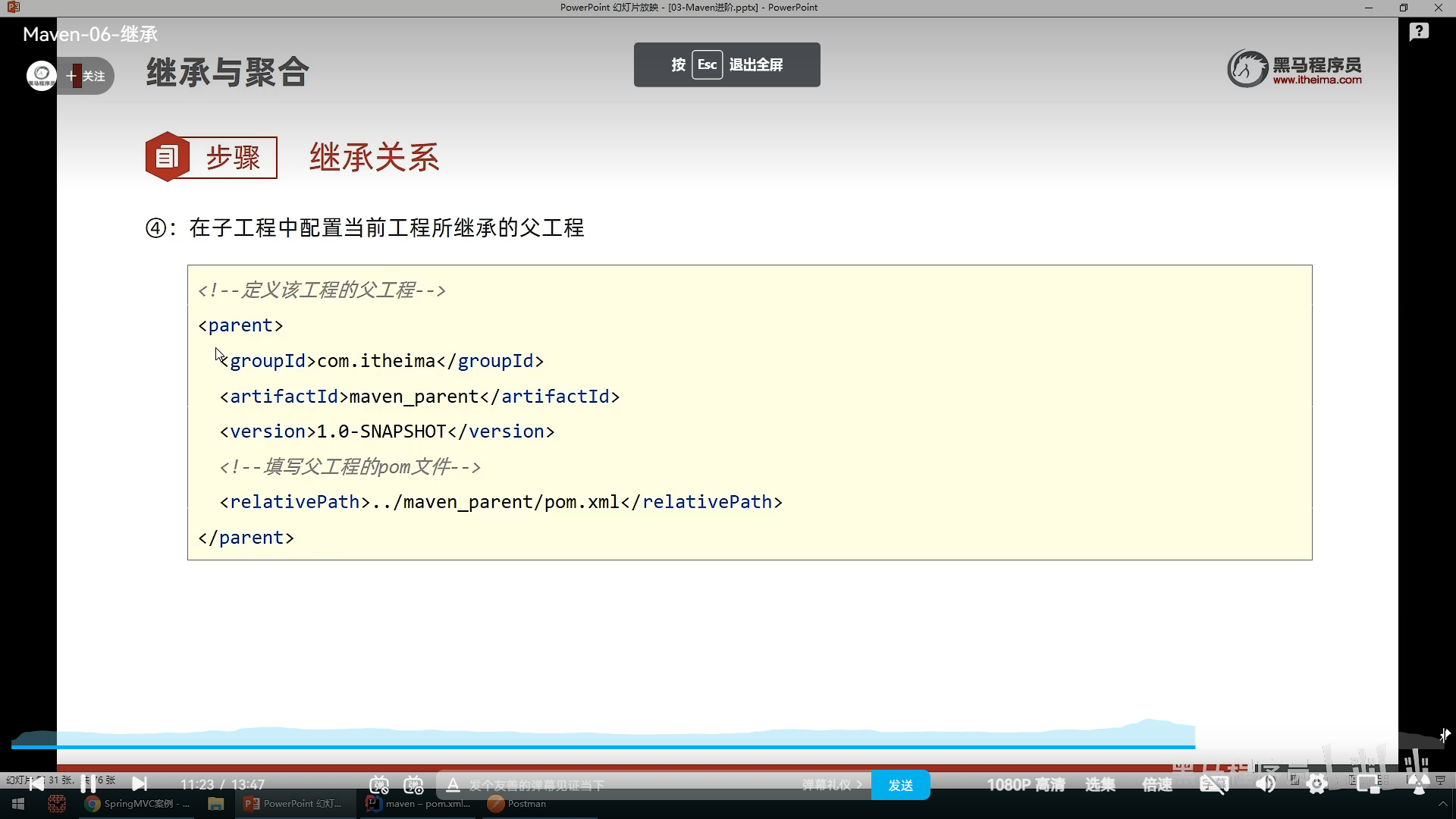Image resolution: width=1456 pixels, height=819 pixels.
Task: Open the episode selection list
Action: click(1100, 785)
